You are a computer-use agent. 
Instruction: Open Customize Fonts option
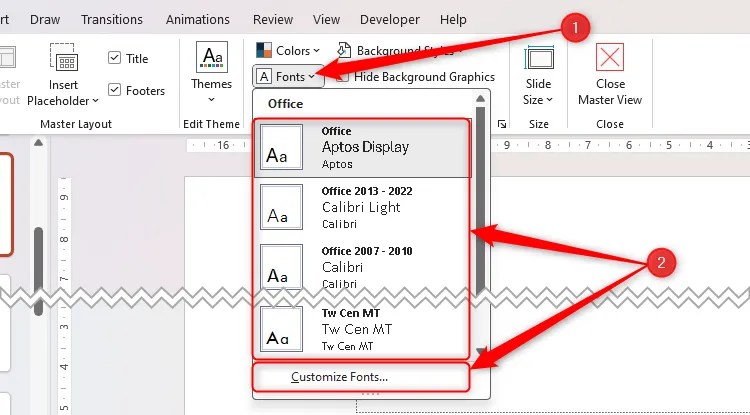pos(361,377)
